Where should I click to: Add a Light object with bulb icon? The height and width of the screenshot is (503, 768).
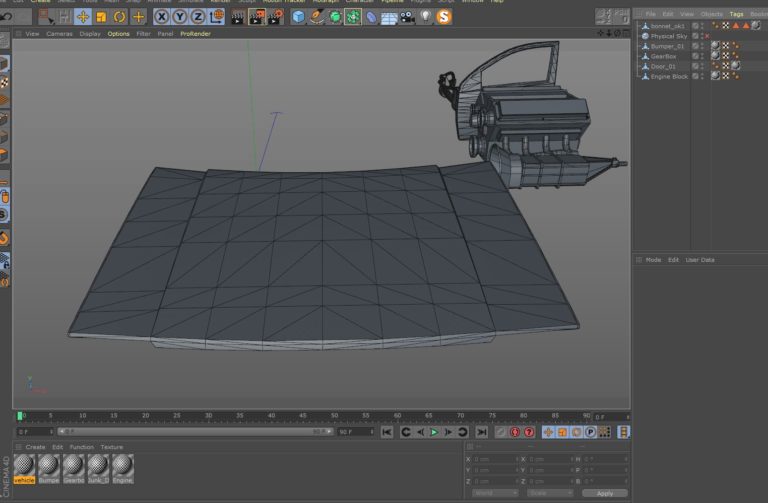(426, 17)
